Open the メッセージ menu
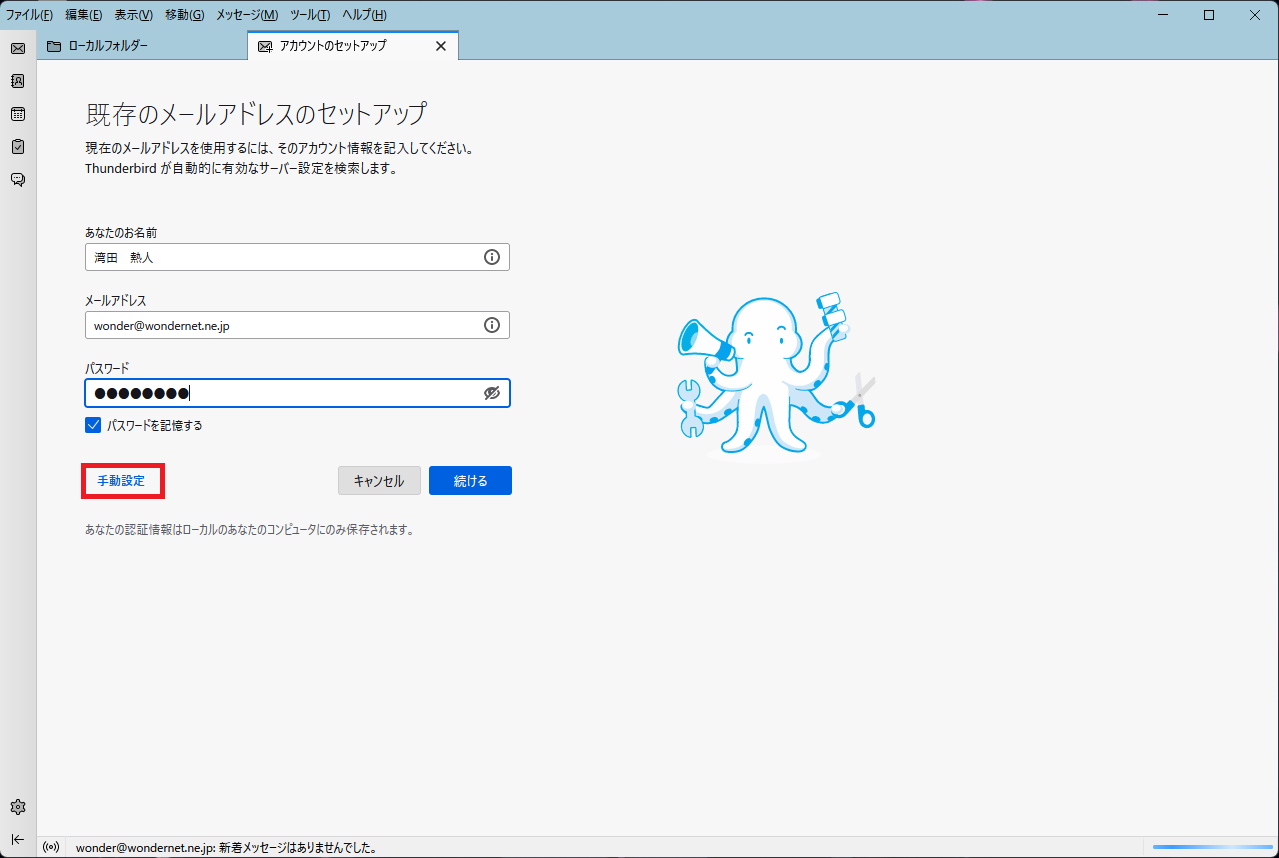Viewport: 1279px width, 858px height. (247, 15)
